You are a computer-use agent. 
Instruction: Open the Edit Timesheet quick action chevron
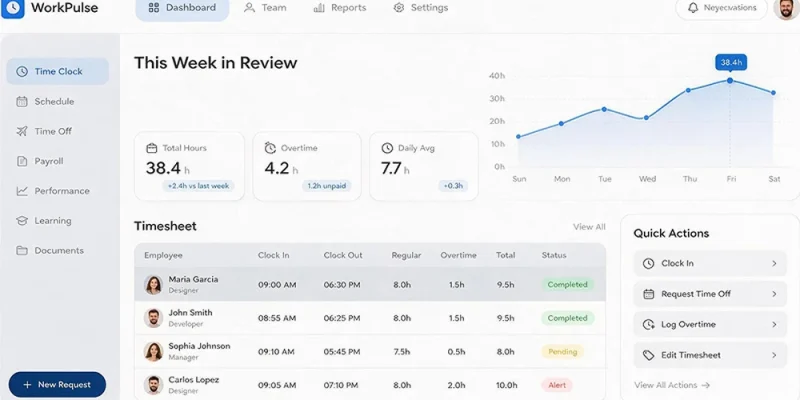pyautogui.click(x=774, y=355)
